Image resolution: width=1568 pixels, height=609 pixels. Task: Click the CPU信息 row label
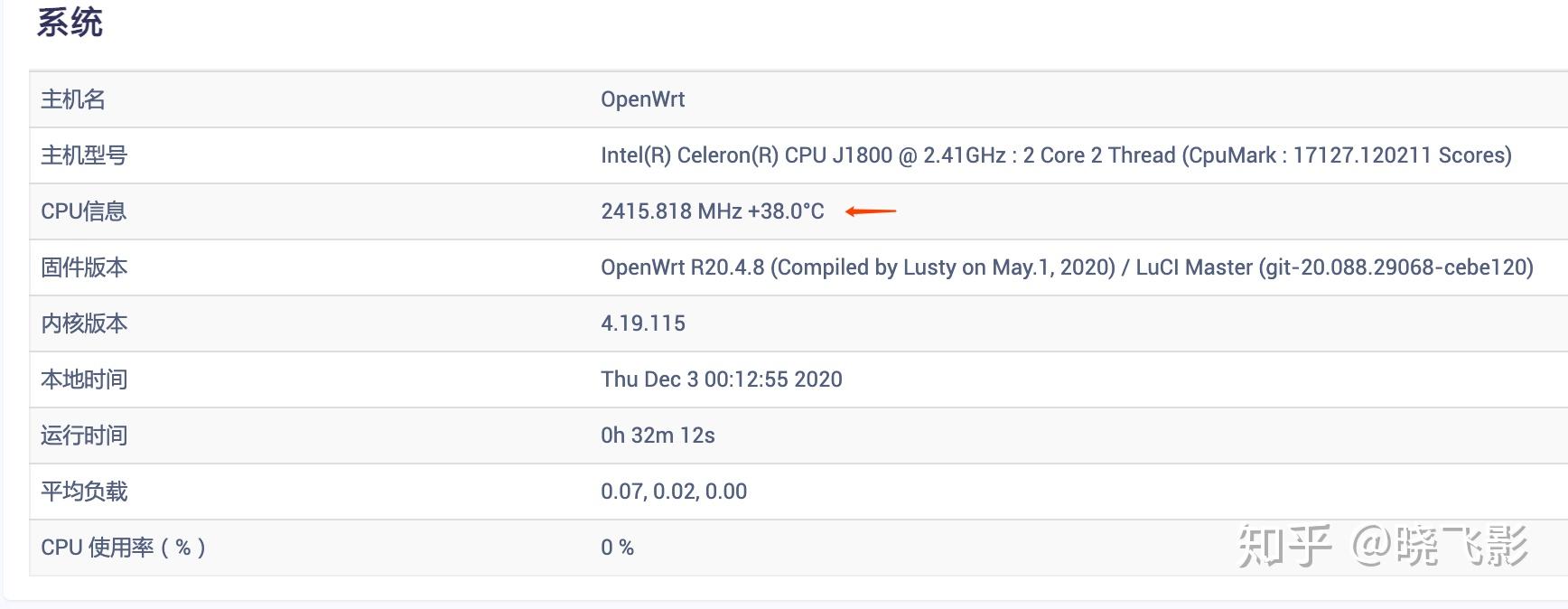click(x=83, y=211)
